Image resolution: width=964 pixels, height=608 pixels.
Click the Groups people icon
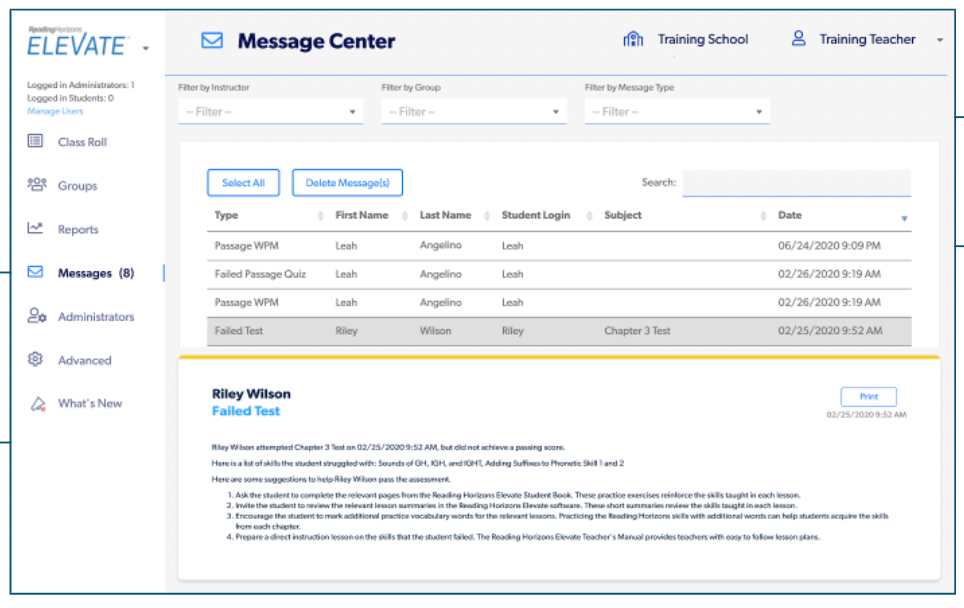coord(37,184)
